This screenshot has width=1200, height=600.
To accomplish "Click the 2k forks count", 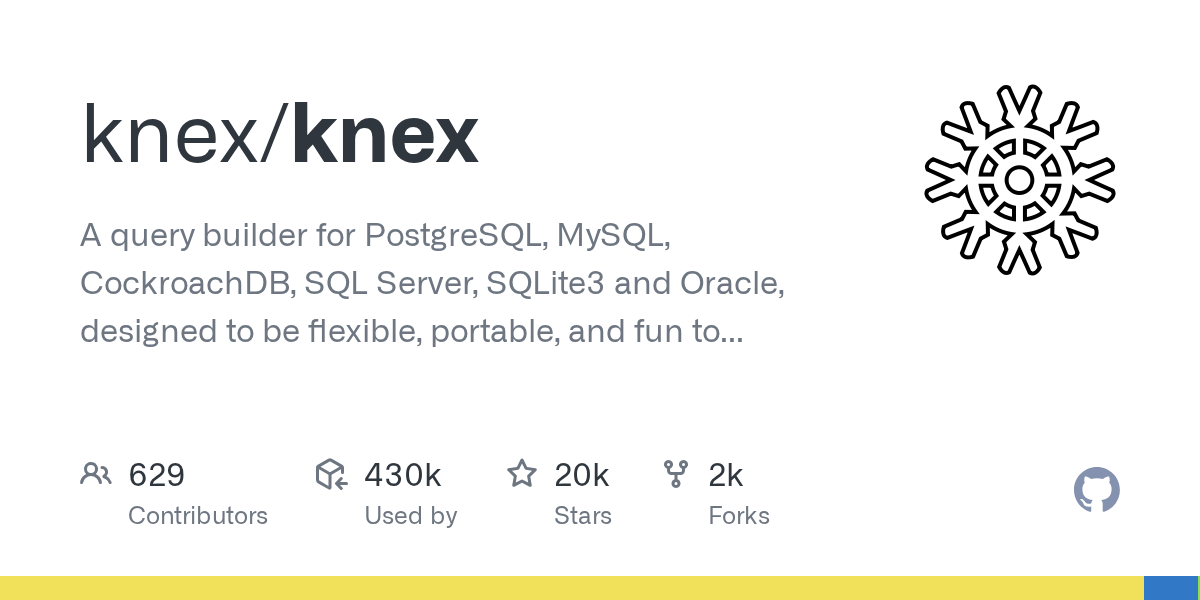I will click(726, 475).
